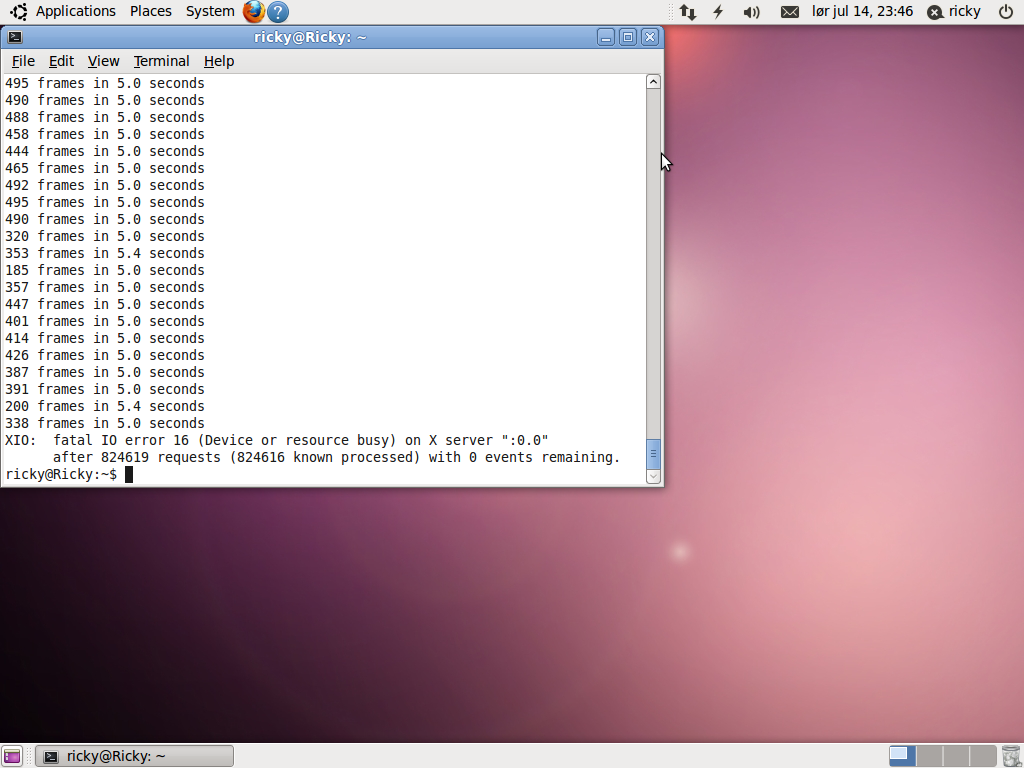Switch to the second workspace in the switcher
Screen dimensions: 1024x768
[x=929, y=756]
